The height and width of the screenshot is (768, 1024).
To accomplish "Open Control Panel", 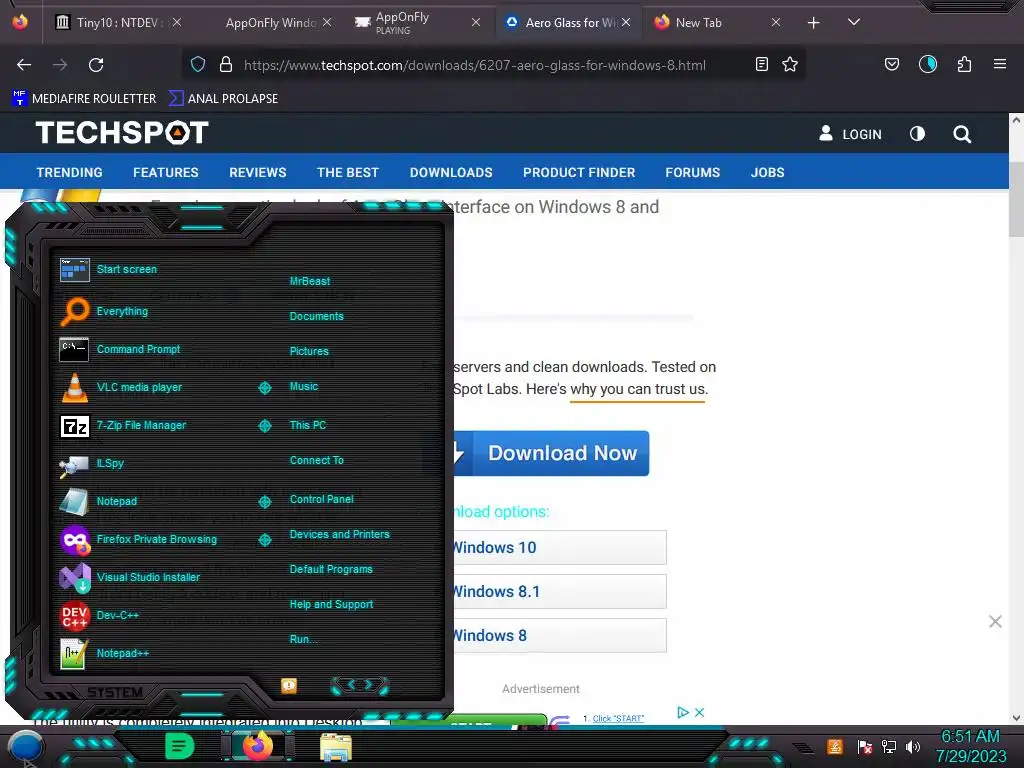I will coord(321,499).
